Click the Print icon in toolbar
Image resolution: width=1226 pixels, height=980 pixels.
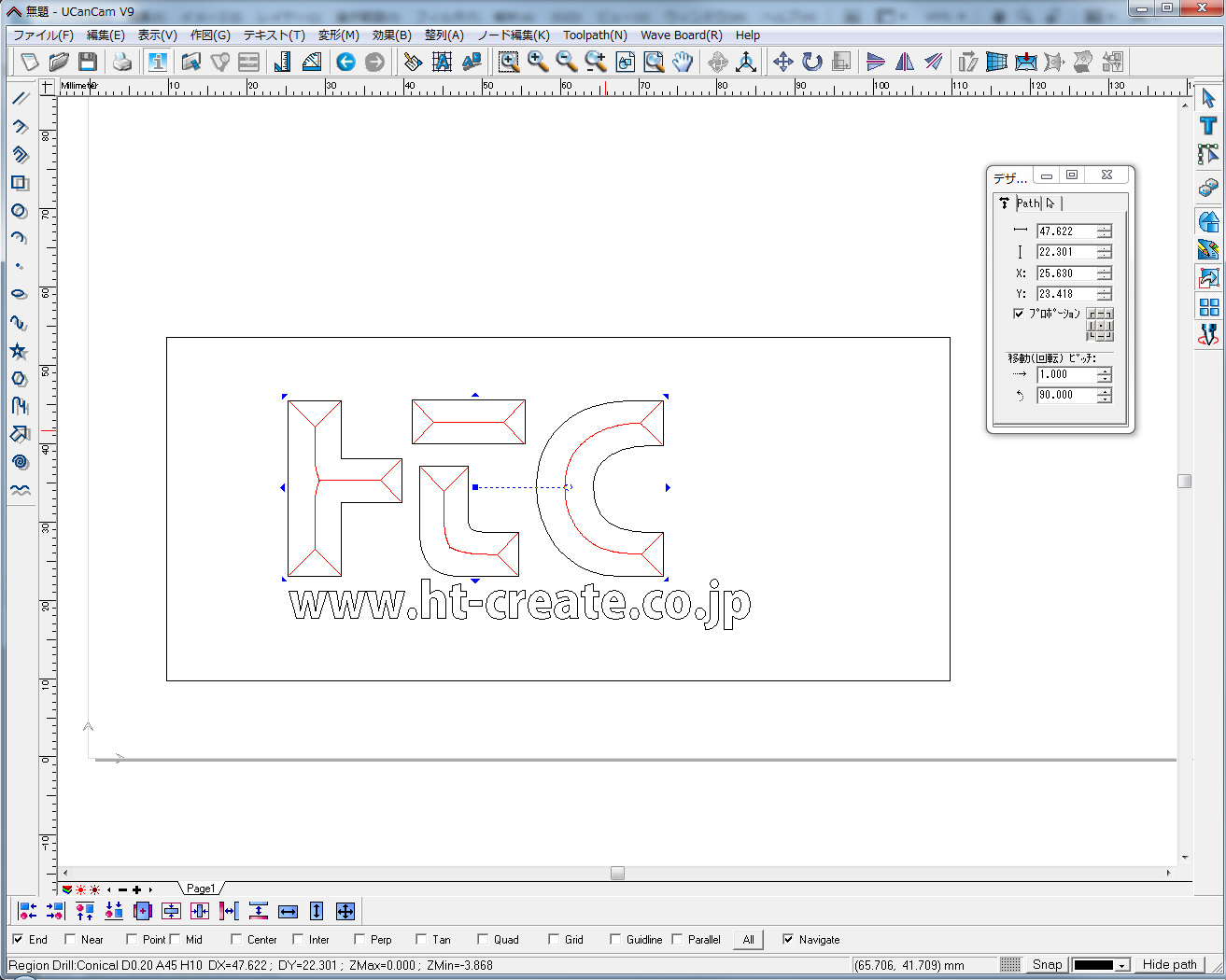tap(121, 62)
